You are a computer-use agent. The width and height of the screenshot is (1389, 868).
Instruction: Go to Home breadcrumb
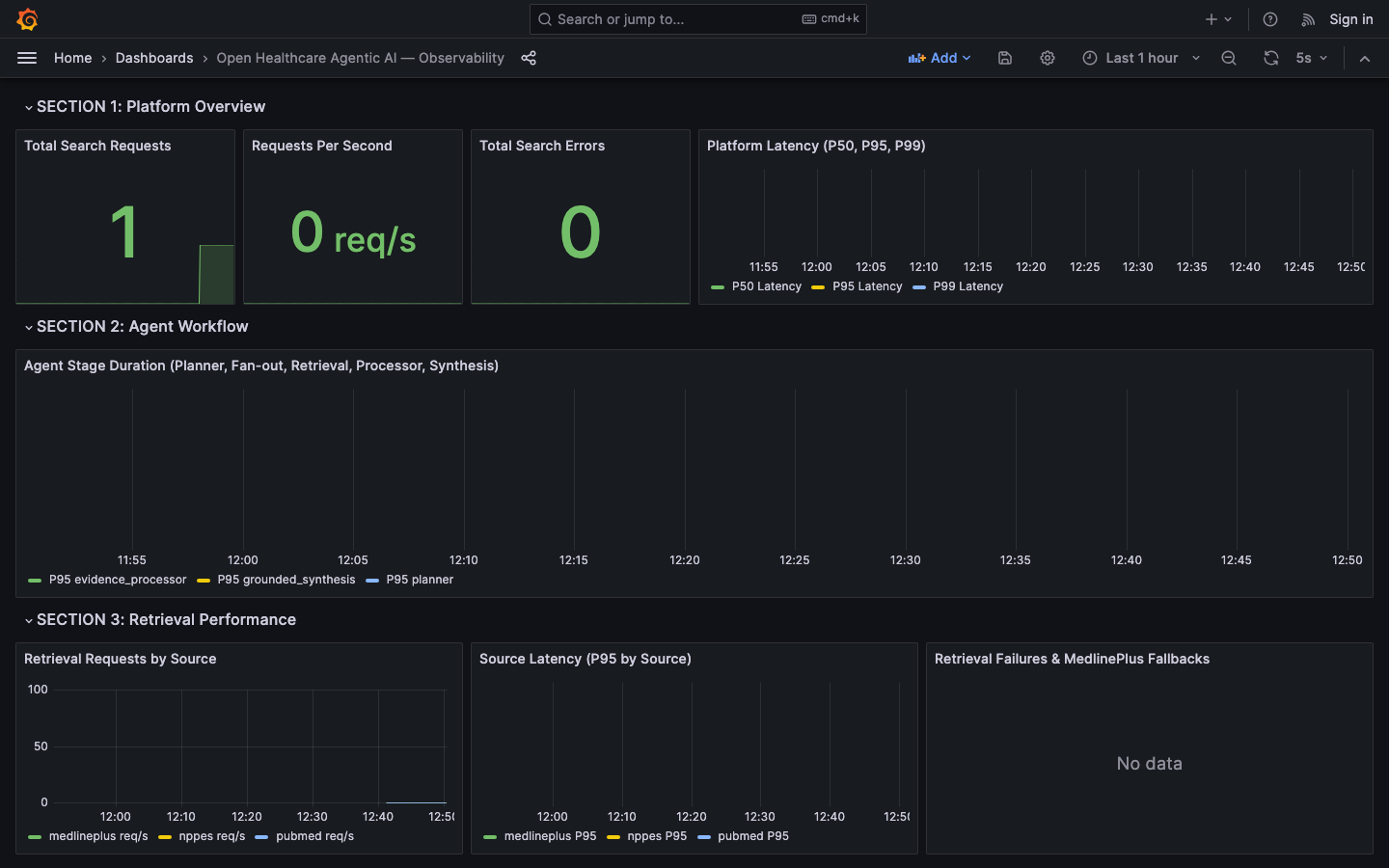coord(73,58)
